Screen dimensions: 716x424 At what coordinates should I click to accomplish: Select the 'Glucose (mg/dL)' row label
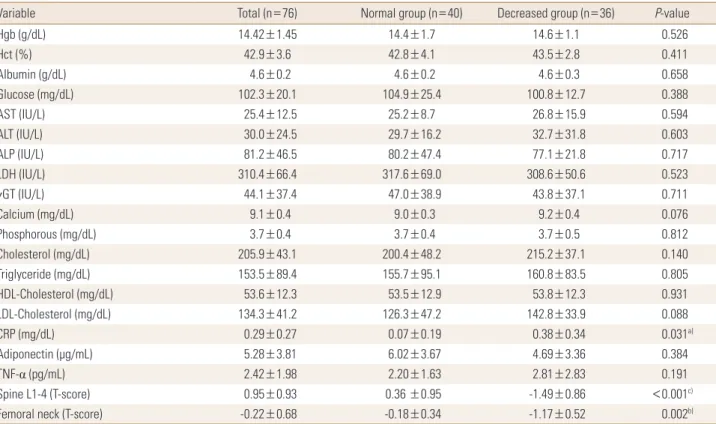[x=37, y=94]
